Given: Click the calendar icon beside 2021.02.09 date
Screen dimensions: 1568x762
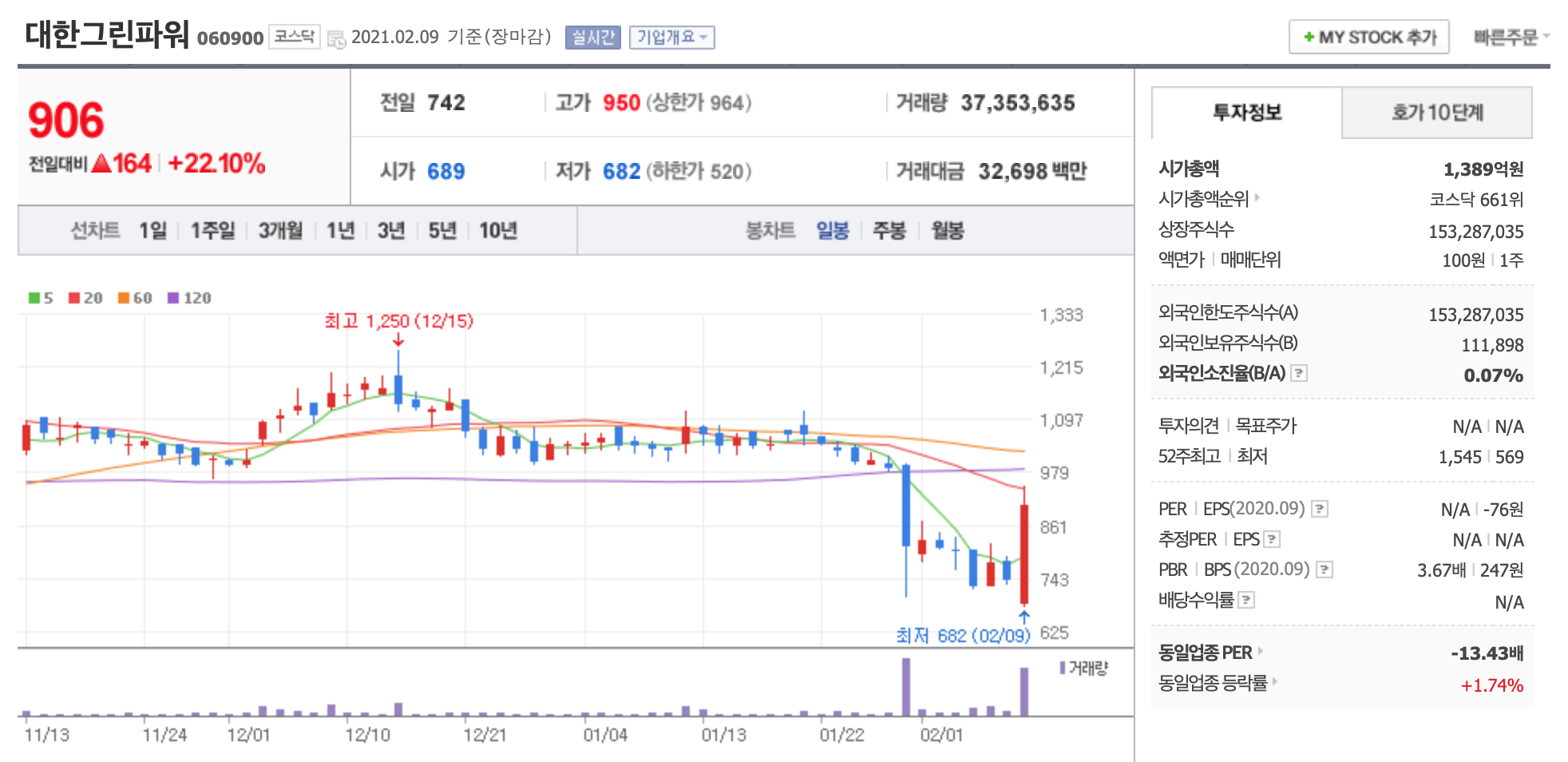Looking at the screenshot, I should pos(336,38).
